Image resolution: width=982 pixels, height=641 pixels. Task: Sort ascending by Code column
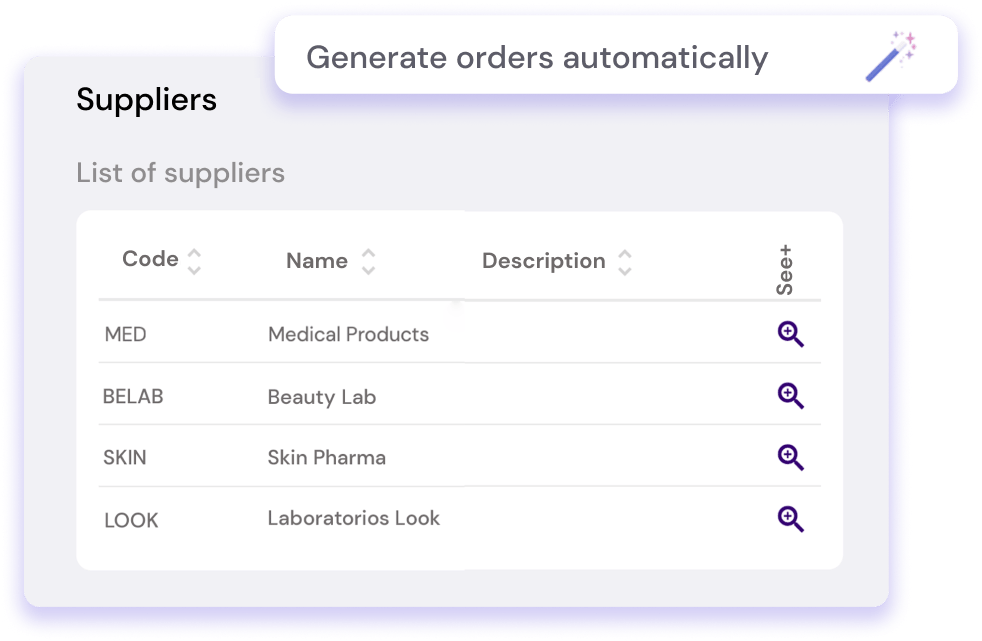(194, 254)
